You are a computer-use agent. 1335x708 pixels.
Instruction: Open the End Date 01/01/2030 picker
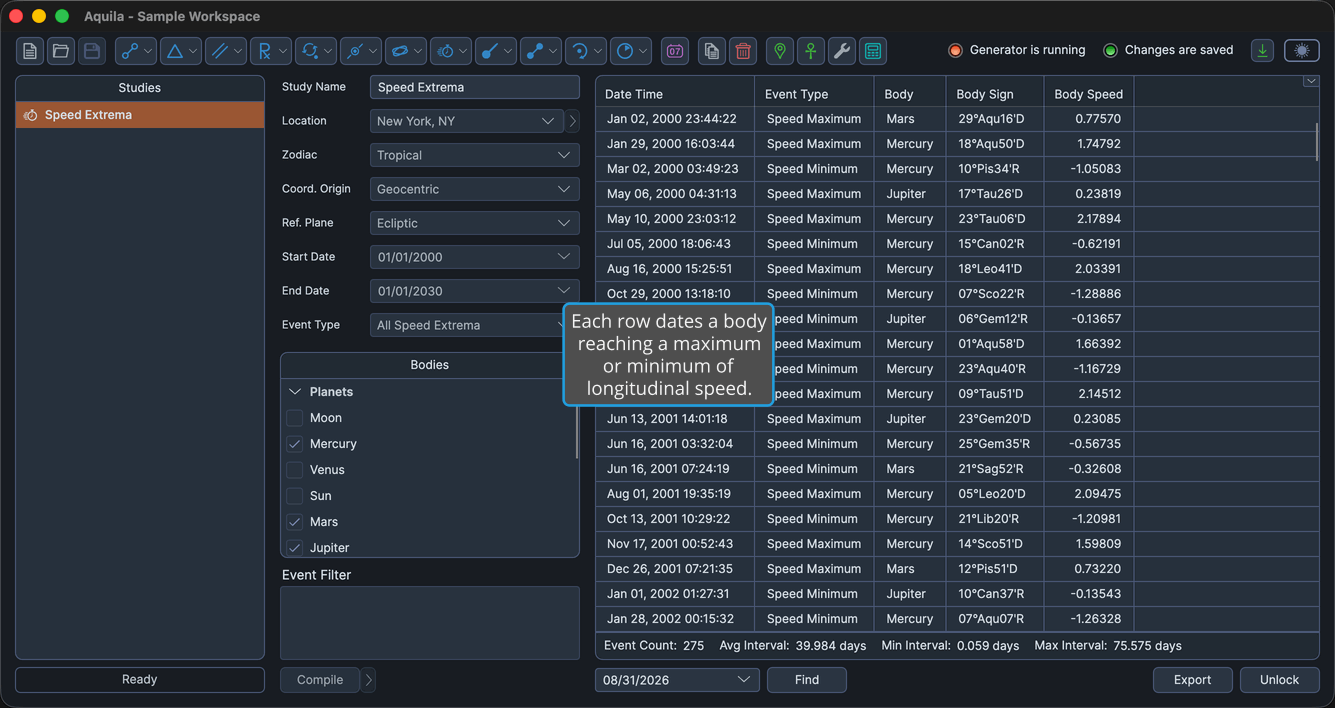(475, 291)
